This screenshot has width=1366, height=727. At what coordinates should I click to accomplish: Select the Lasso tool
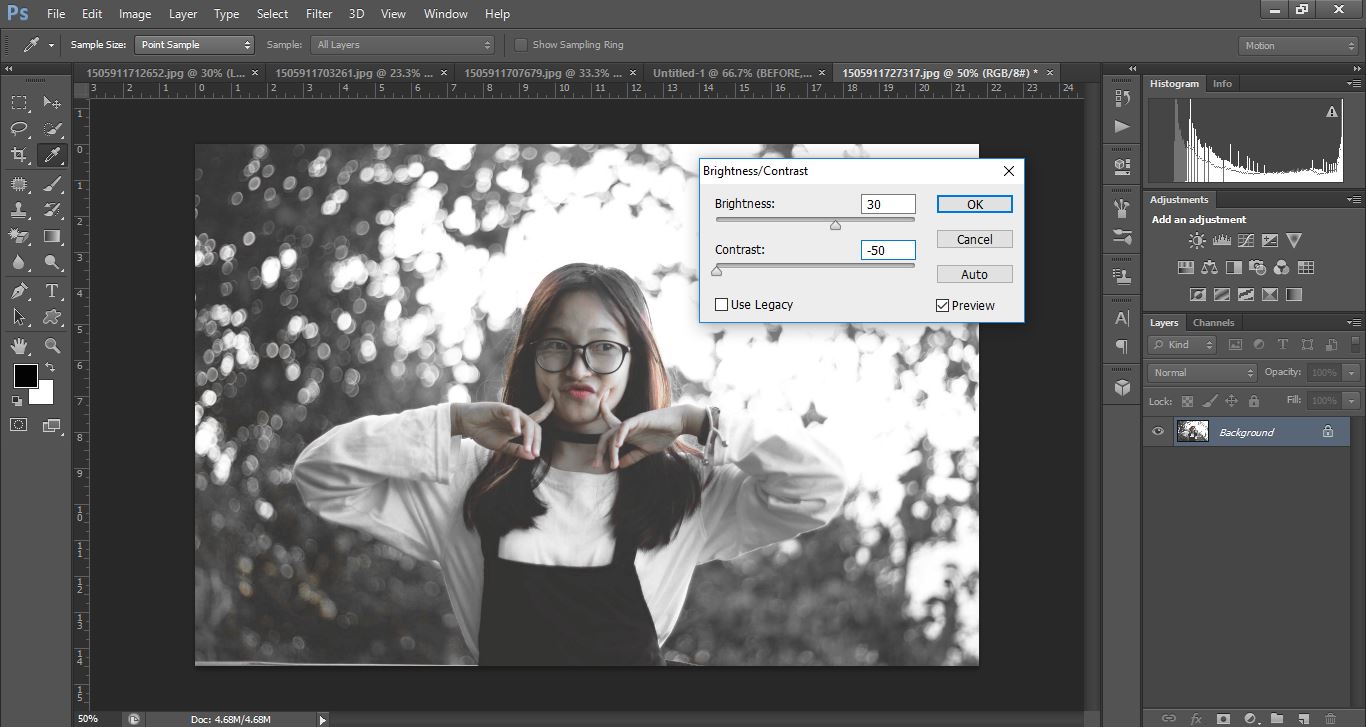(19, 128)
